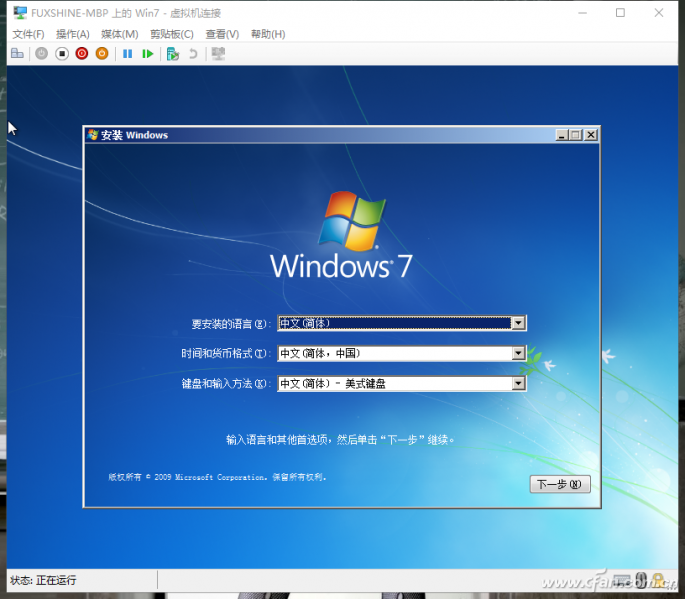Image resolution: width=685 pixels, height=599 pixels.
Task: Expand the 时间和货币格式 dropdown arrow
Action: coord(518,353)
